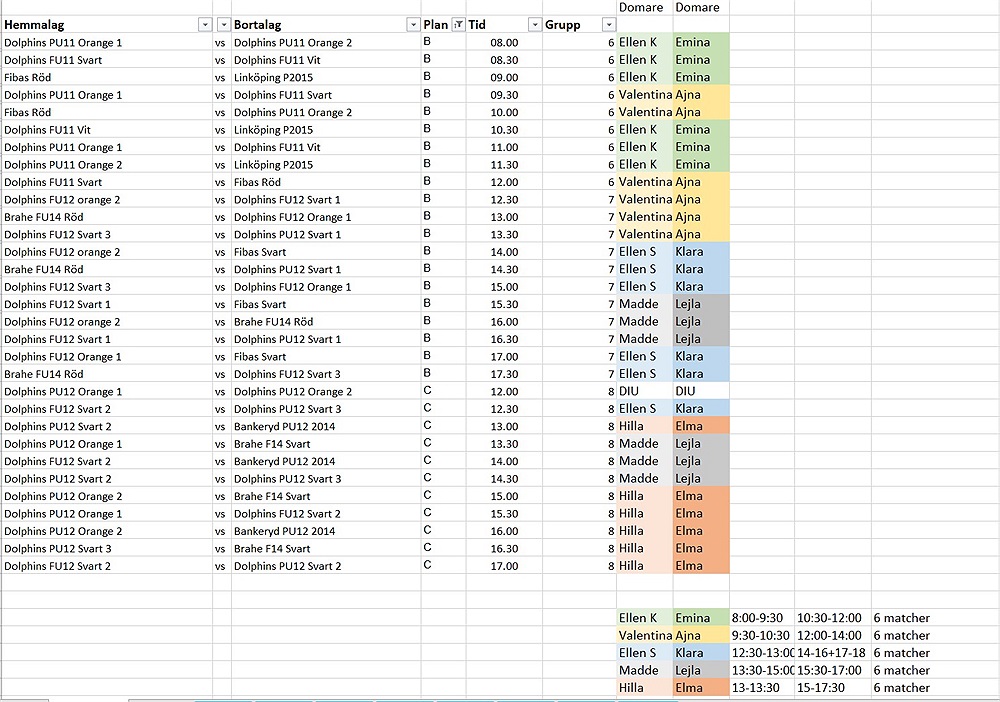Select the 9:30-10:30 summary cell

pos(761,635)
